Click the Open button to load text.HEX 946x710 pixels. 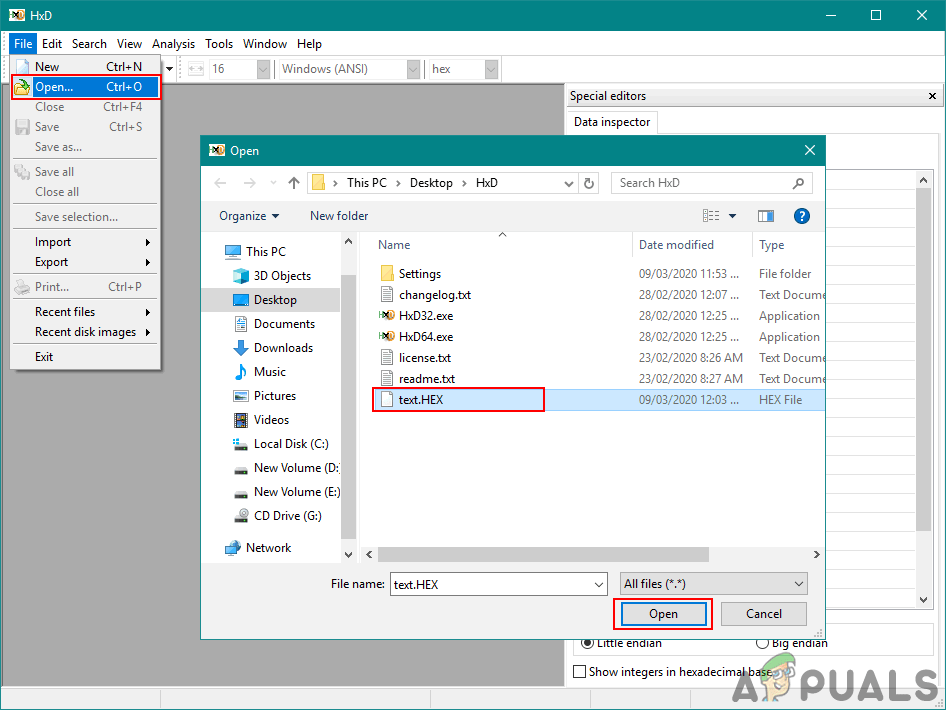(x=664, y=614)
